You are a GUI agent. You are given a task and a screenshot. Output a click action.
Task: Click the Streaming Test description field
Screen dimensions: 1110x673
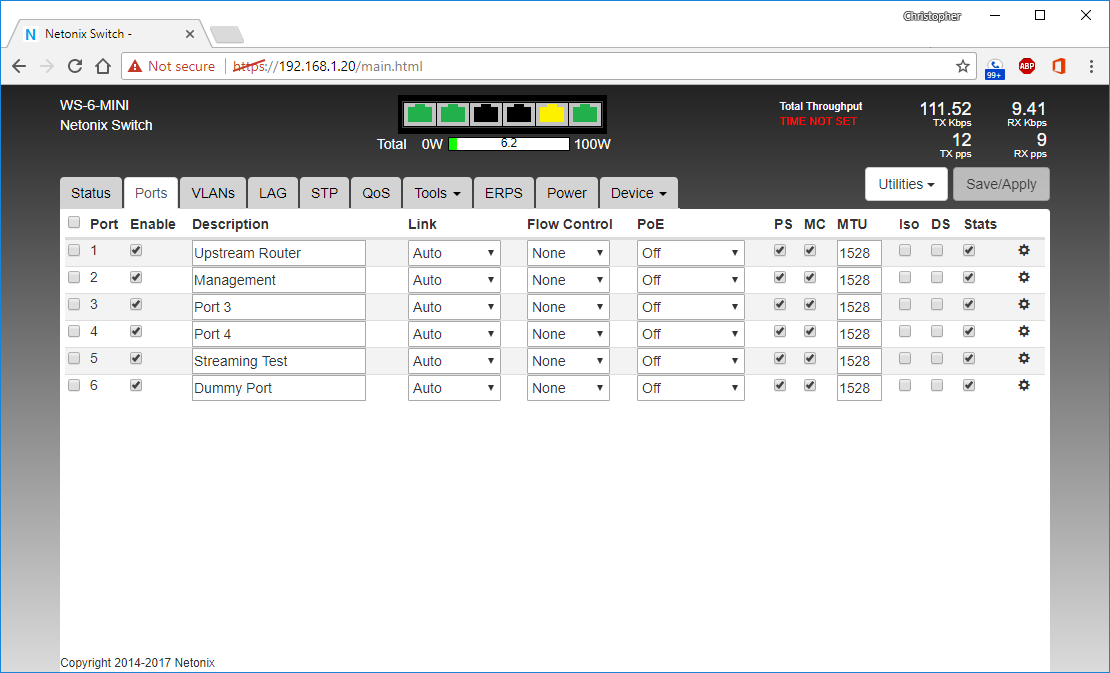click(278, 361)
